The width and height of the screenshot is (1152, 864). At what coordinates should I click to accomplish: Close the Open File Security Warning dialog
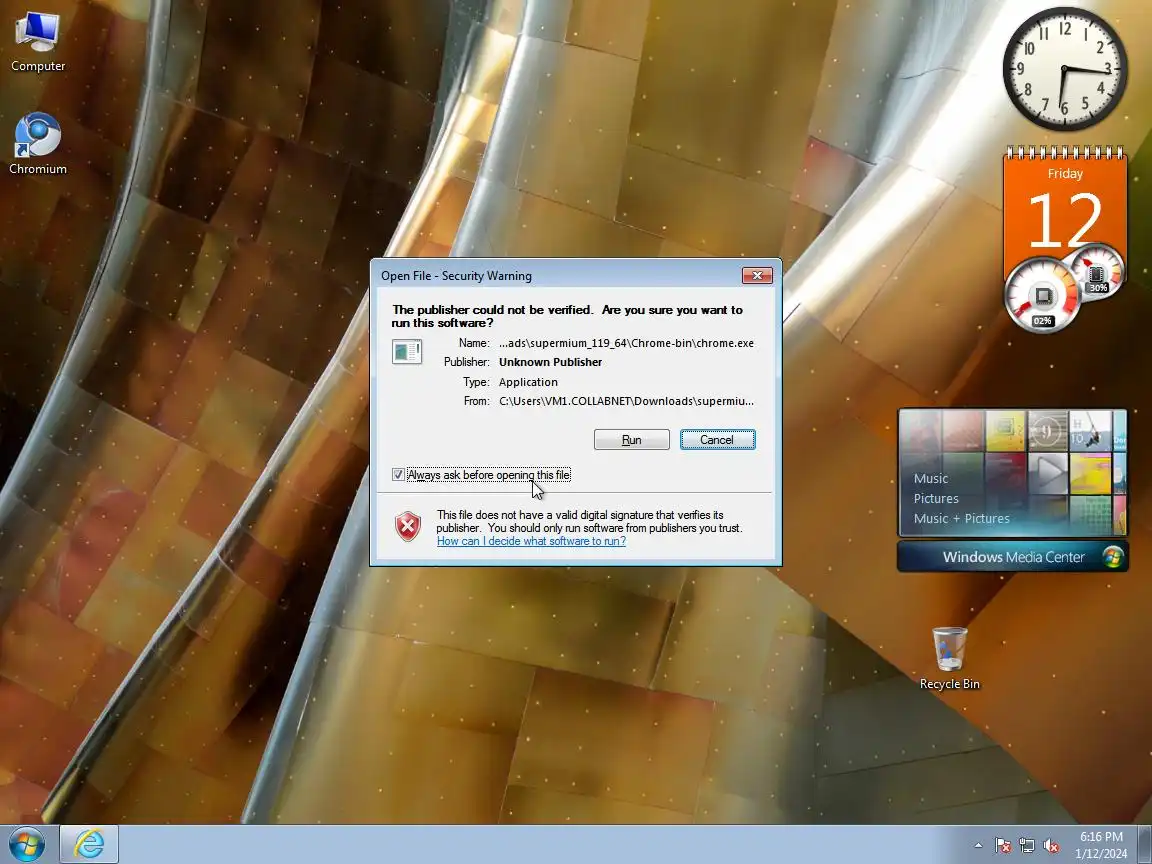pos(757,276)
